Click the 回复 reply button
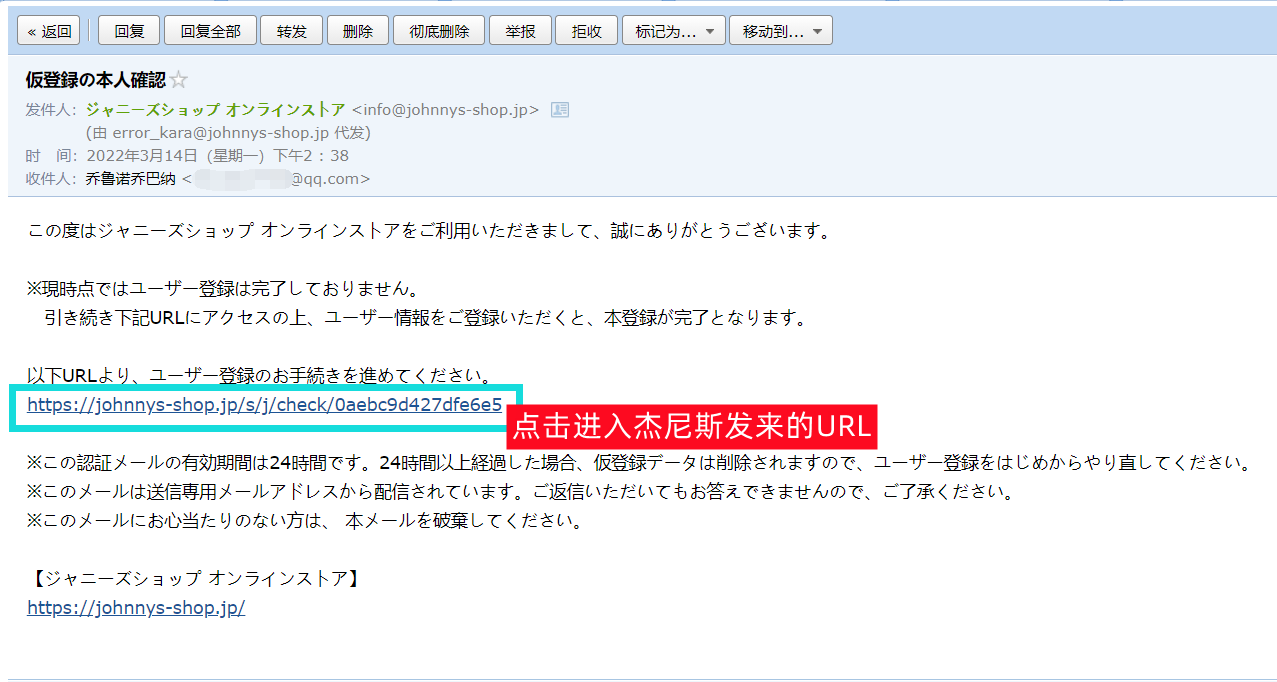 (130, 31)
